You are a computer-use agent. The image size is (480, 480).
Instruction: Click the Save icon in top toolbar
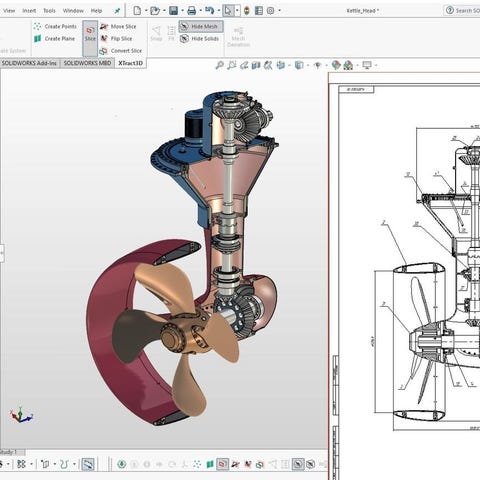173,11
